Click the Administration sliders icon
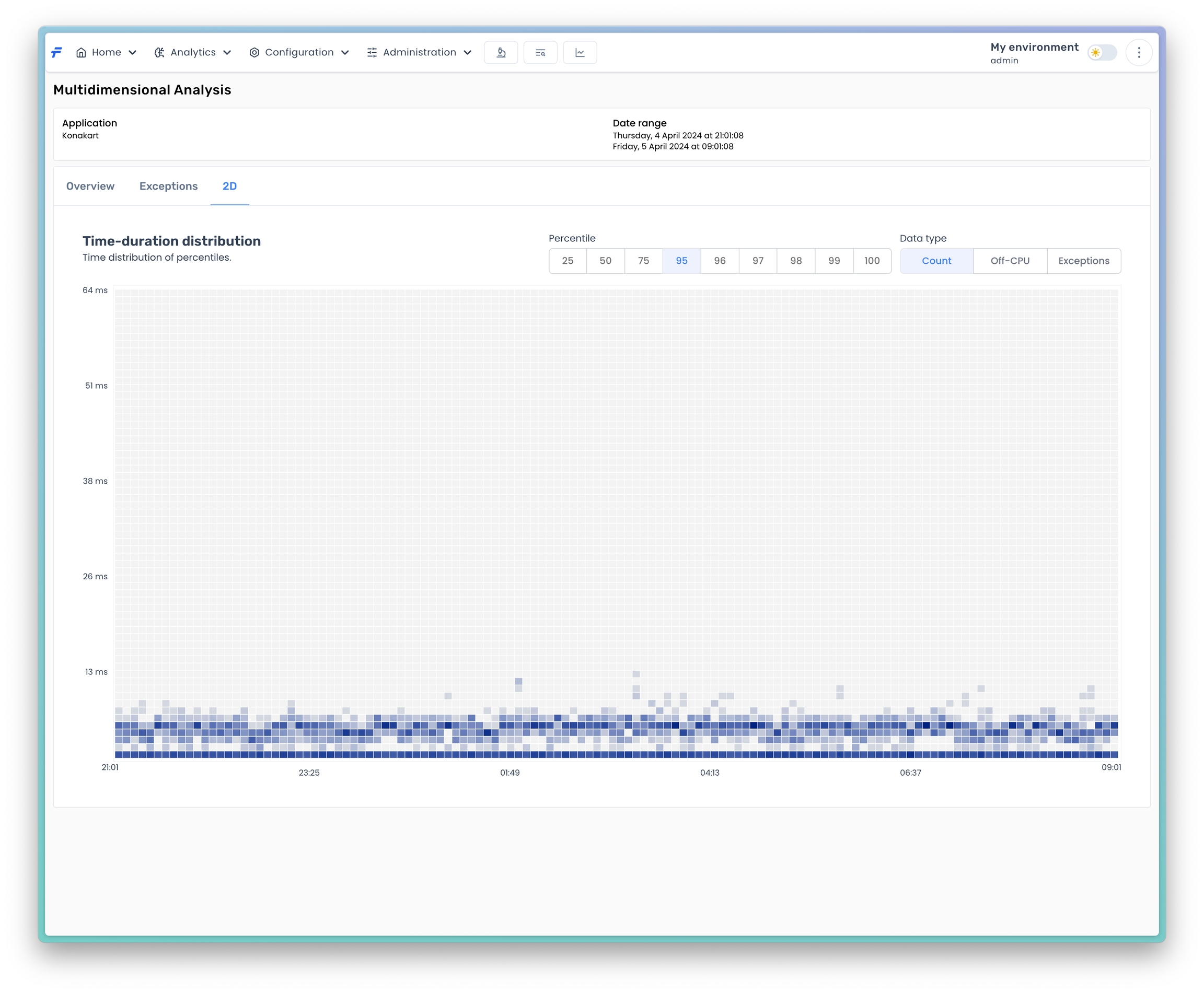 (372, 53)
